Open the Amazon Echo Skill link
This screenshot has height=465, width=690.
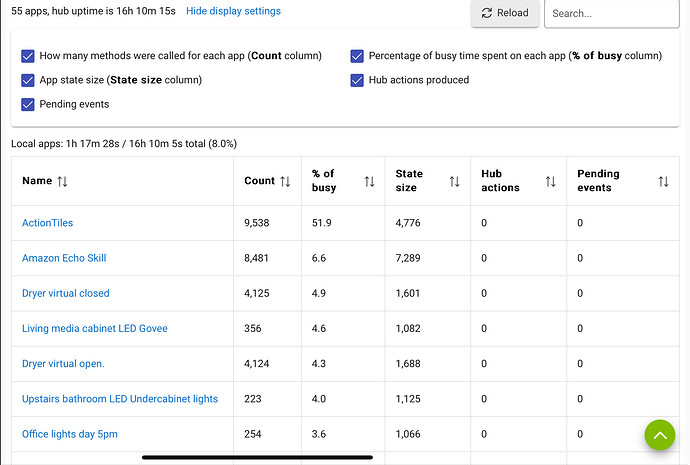64,258
